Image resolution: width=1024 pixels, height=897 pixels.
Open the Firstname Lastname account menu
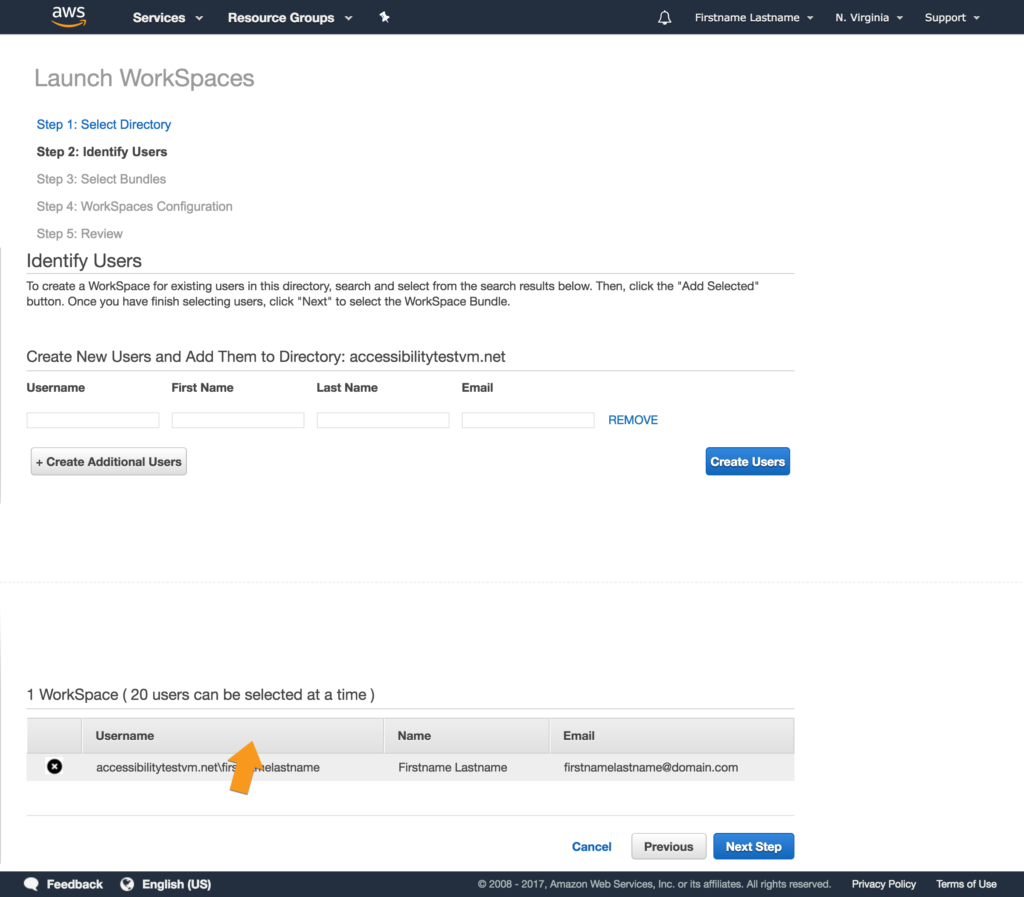tap(754, 18)
